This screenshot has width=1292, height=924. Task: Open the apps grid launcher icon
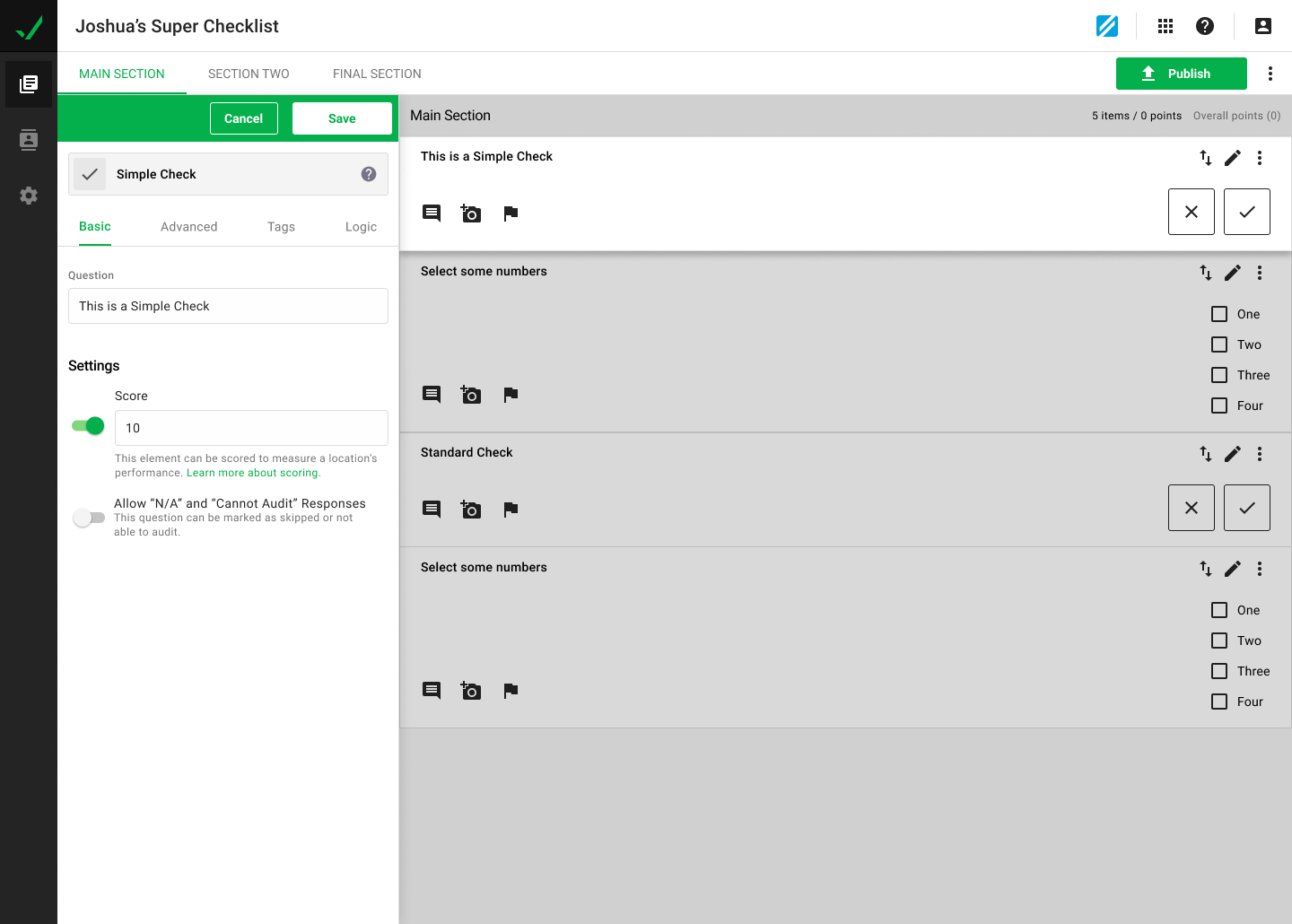pos(1165,26)
